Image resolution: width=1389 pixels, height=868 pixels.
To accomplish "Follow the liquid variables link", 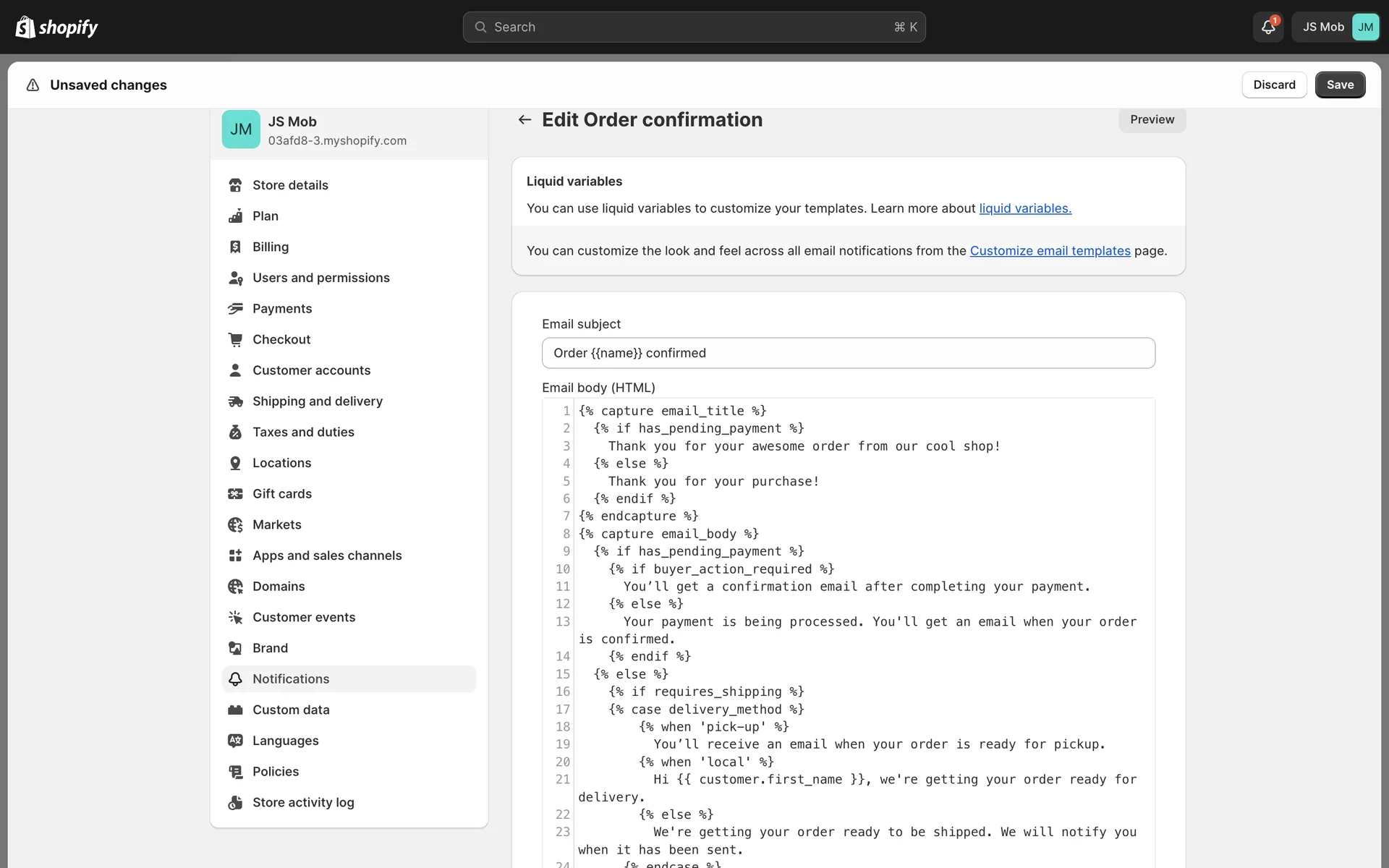I will tap(1024, 208).
